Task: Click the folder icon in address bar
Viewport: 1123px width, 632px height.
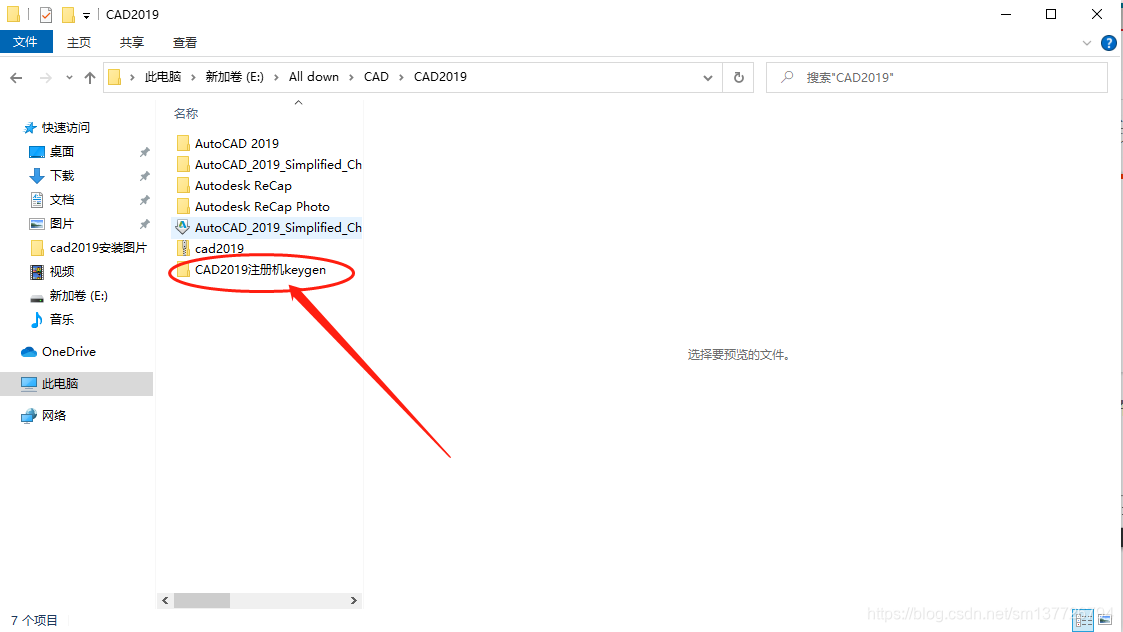Action: pos(115,77)
